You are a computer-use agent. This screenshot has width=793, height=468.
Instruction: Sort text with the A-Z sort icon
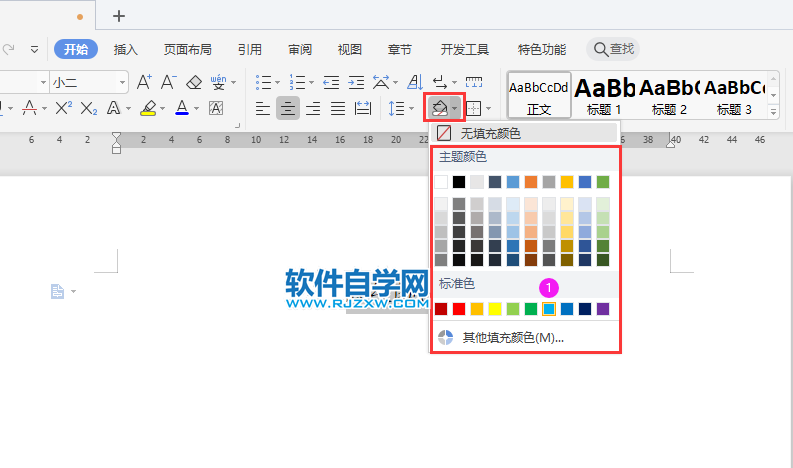[415, 82]
